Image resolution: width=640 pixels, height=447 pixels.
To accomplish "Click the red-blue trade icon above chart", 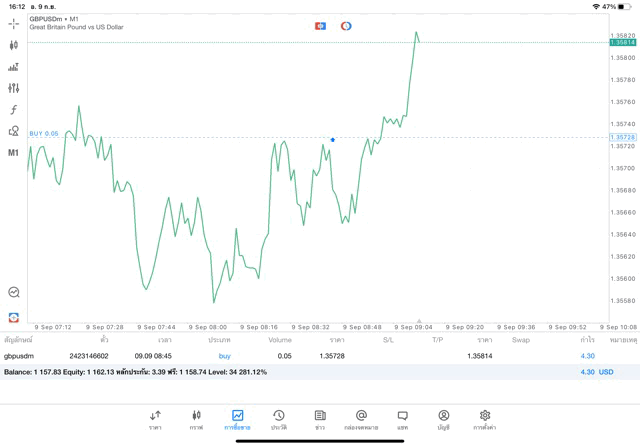I will (x=320, y=26).
